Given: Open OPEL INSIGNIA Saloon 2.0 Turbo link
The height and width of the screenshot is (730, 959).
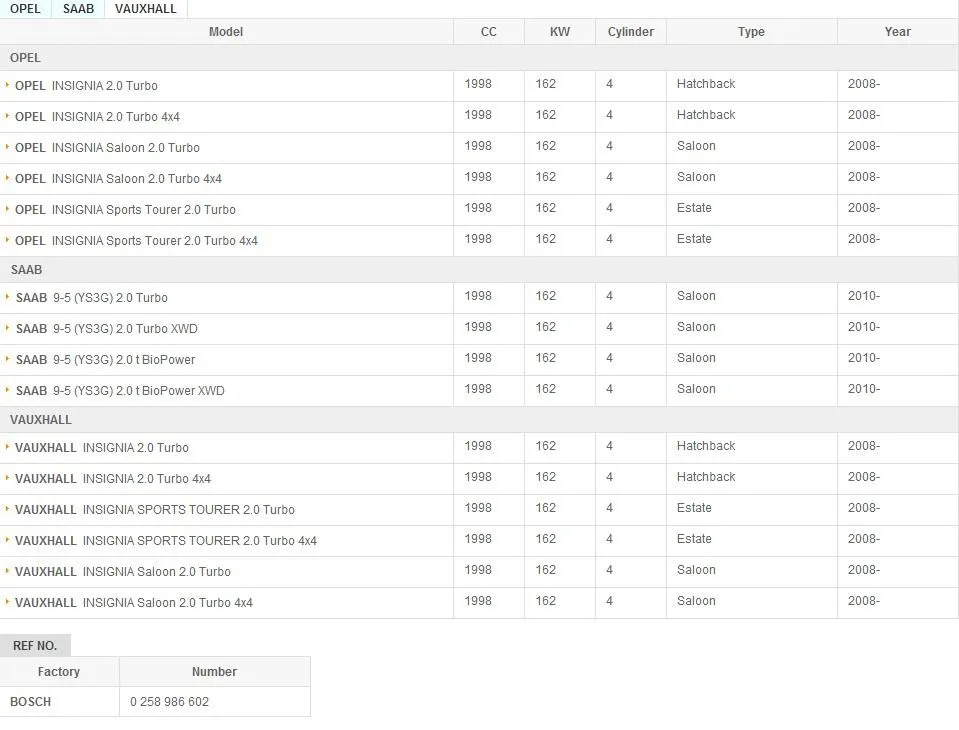Looking at the screenshot, I should pos(107,148).
